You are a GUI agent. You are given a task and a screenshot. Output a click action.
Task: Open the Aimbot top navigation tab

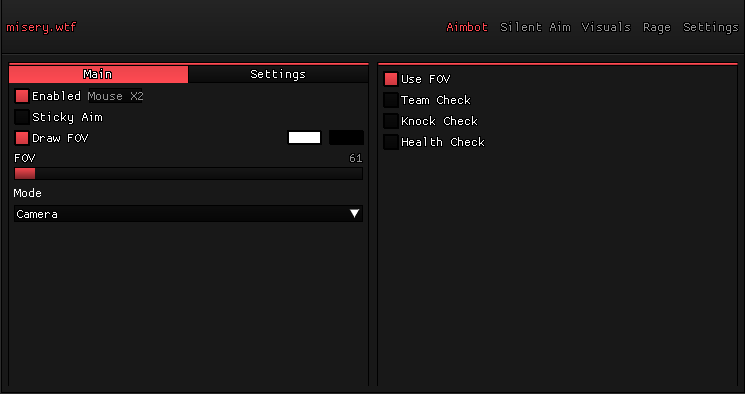tap(467, 27)
